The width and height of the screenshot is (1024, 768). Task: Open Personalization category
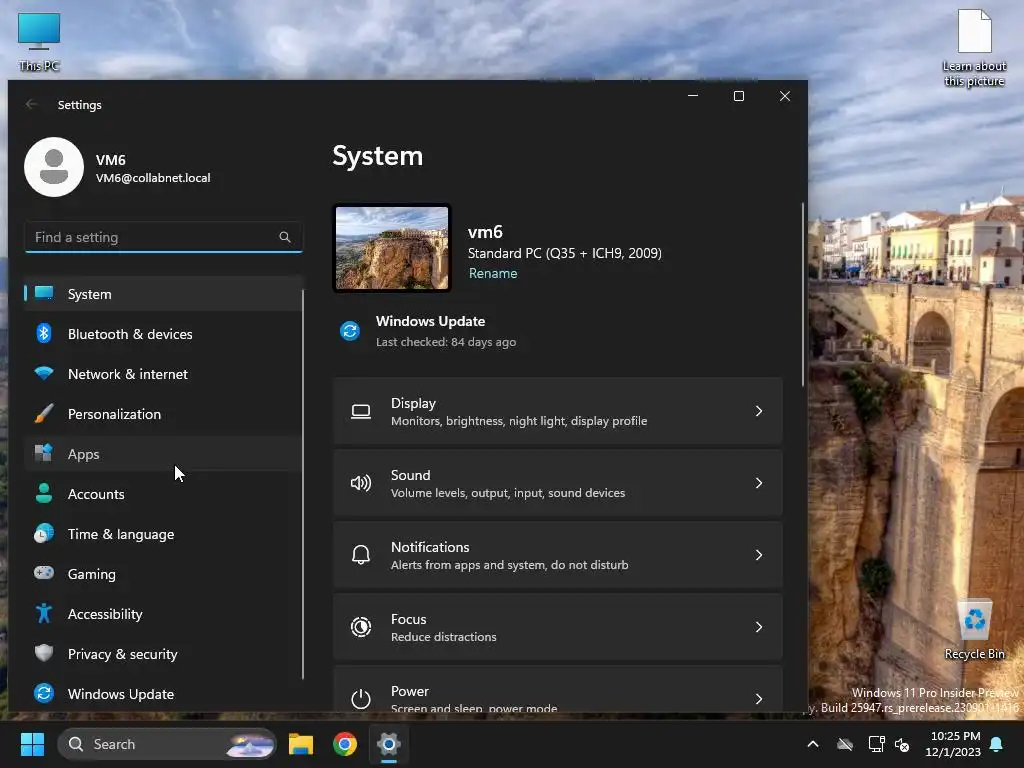click(163, 413)
